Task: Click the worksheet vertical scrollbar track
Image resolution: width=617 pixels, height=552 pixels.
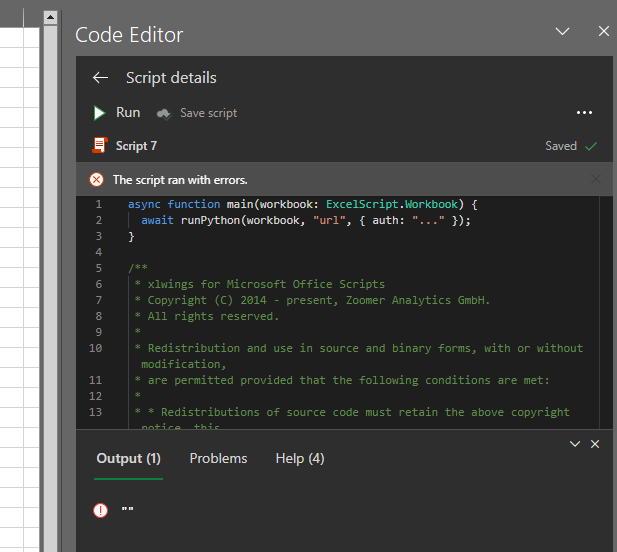Action: (50, 287)
